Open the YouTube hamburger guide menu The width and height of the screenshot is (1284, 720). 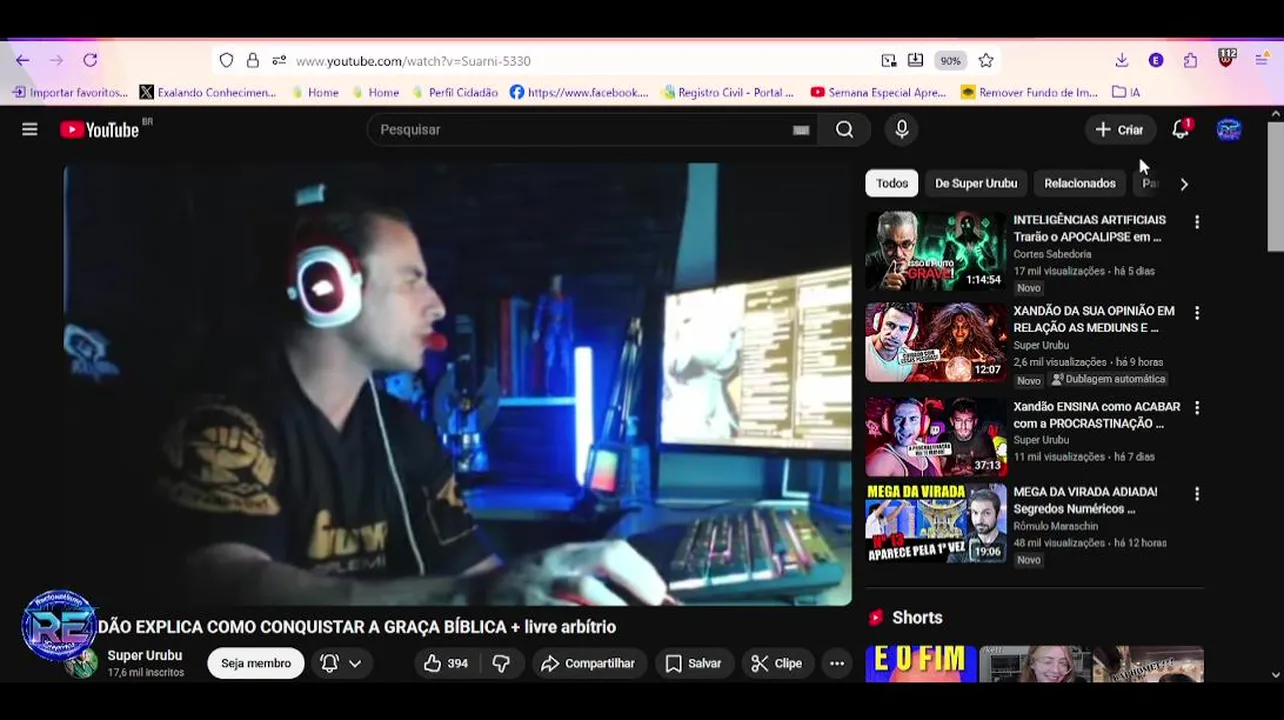[x=30, y=129]
